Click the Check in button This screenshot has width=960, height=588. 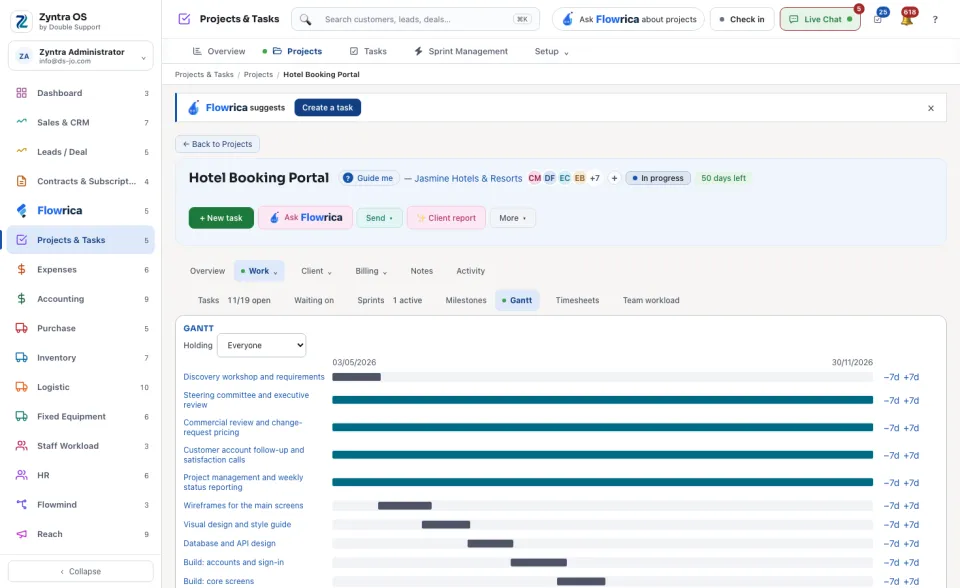742,20
